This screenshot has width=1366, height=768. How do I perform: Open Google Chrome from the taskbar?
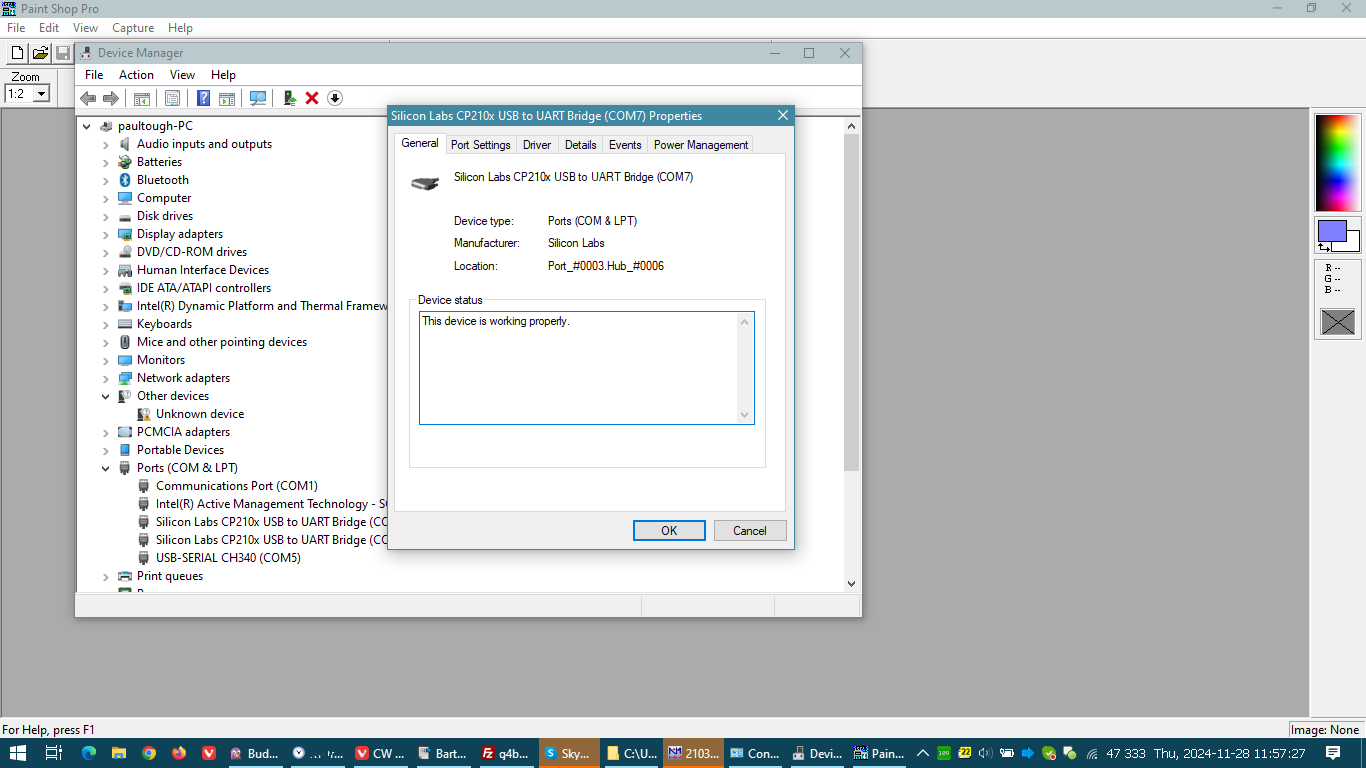(149, 753)
